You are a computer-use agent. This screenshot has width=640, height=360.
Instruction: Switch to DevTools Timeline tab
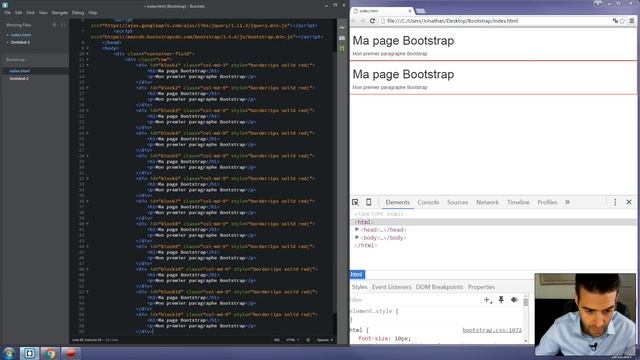coord(518,202)
